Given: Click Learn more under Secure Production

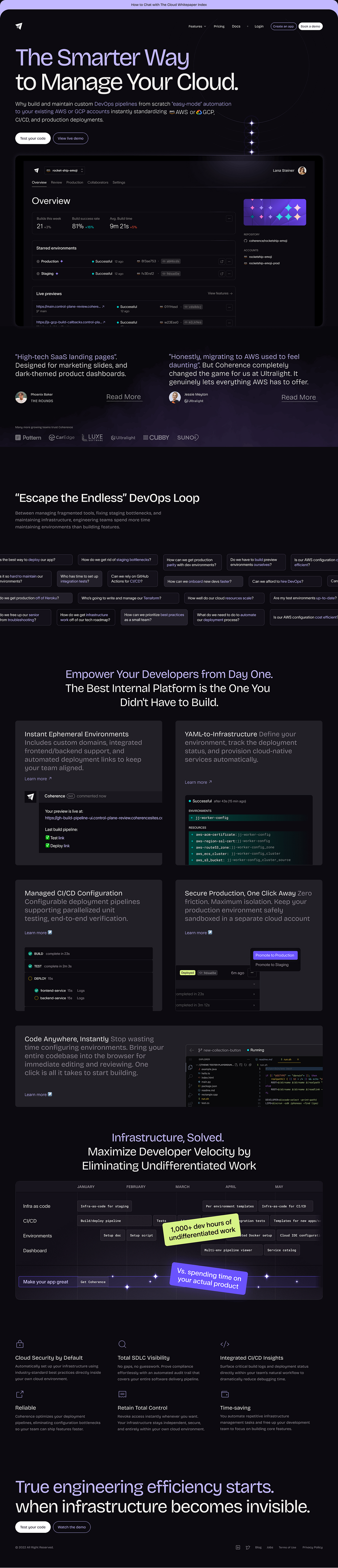Looking at the screenshot, I should 199,933.
